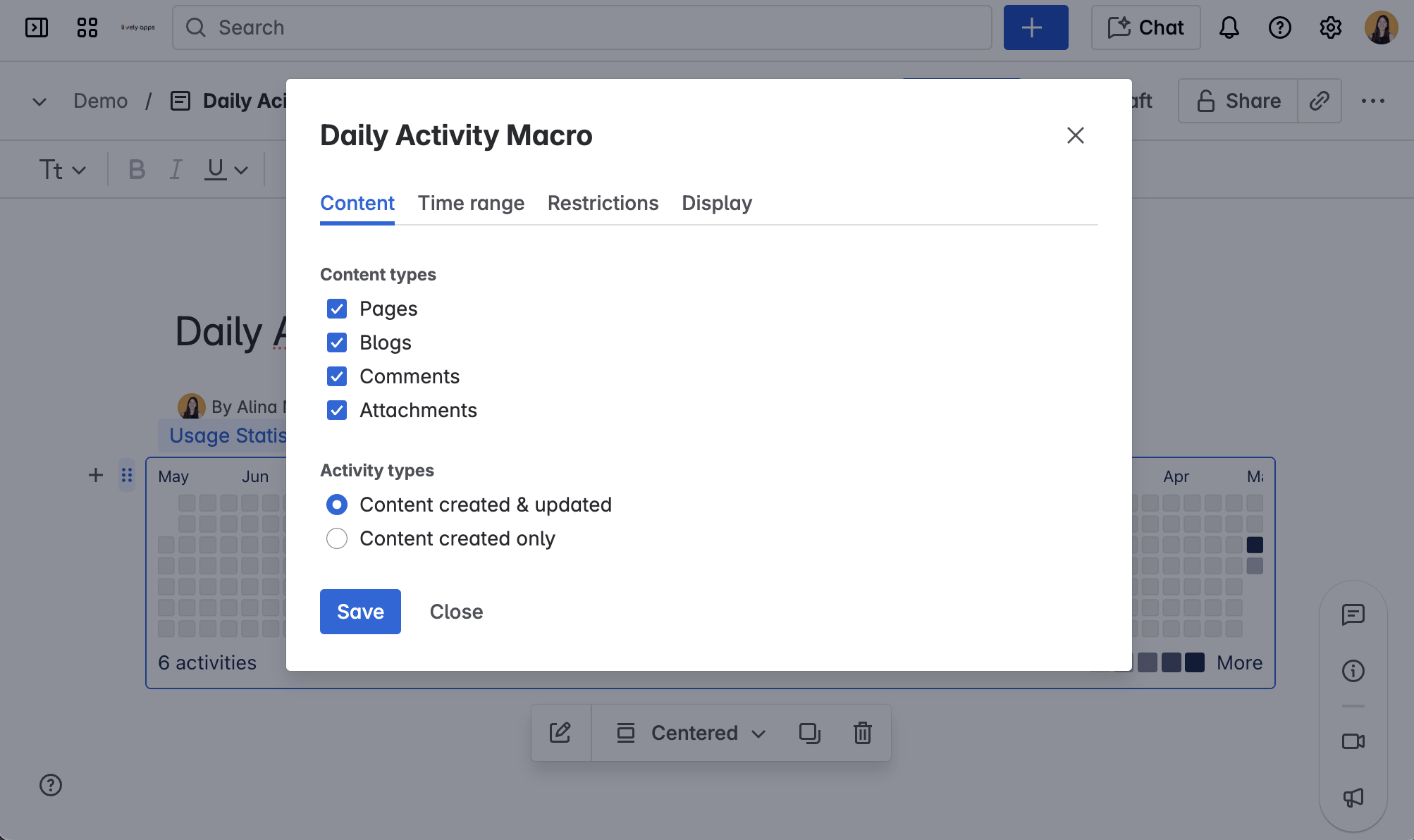Click the darkest square in the More legend
Image resolution: width=1414 pixels, height=840 pixels.
1193,662
